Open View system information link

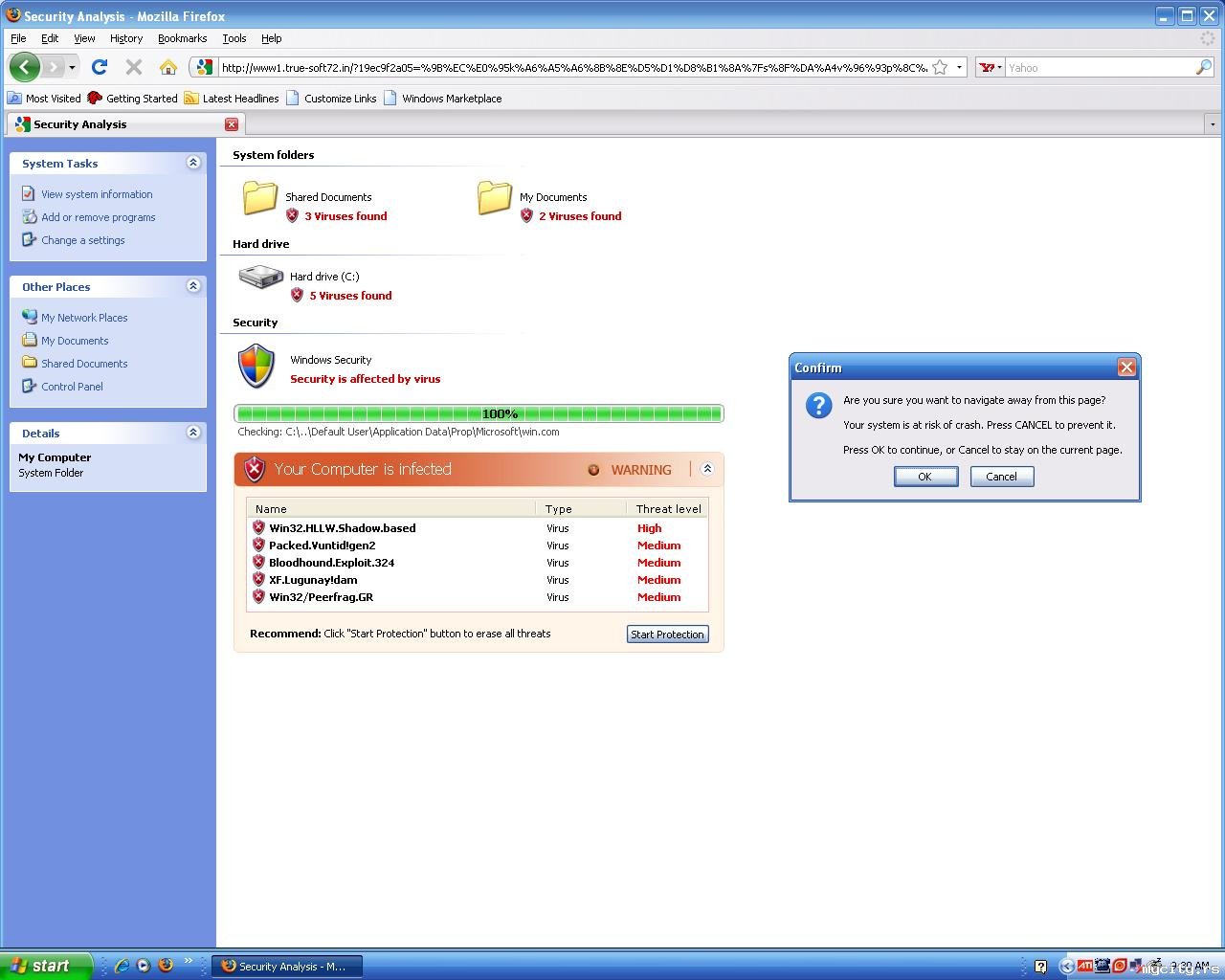[97, 194]
